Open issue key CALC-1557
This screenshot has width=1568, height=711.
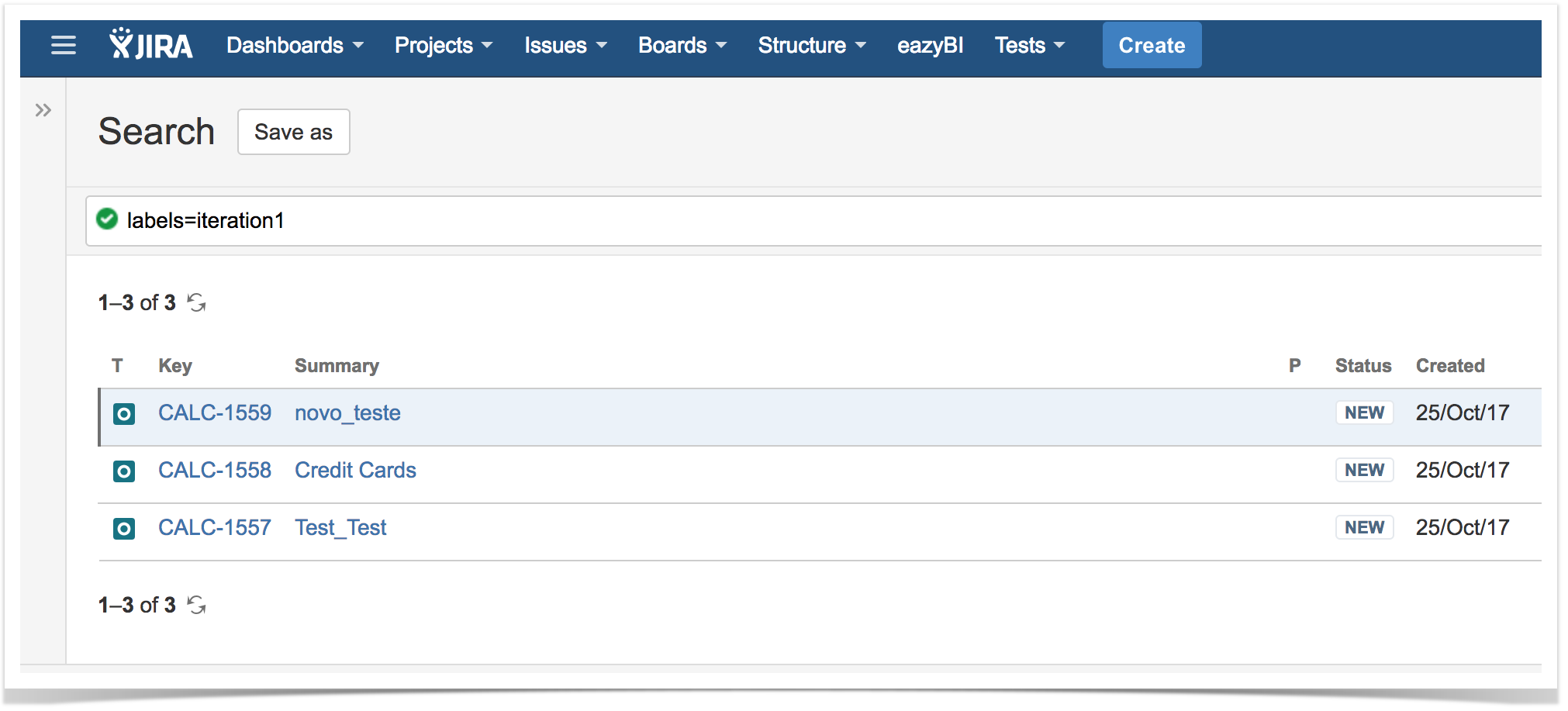tap(215, 527)
